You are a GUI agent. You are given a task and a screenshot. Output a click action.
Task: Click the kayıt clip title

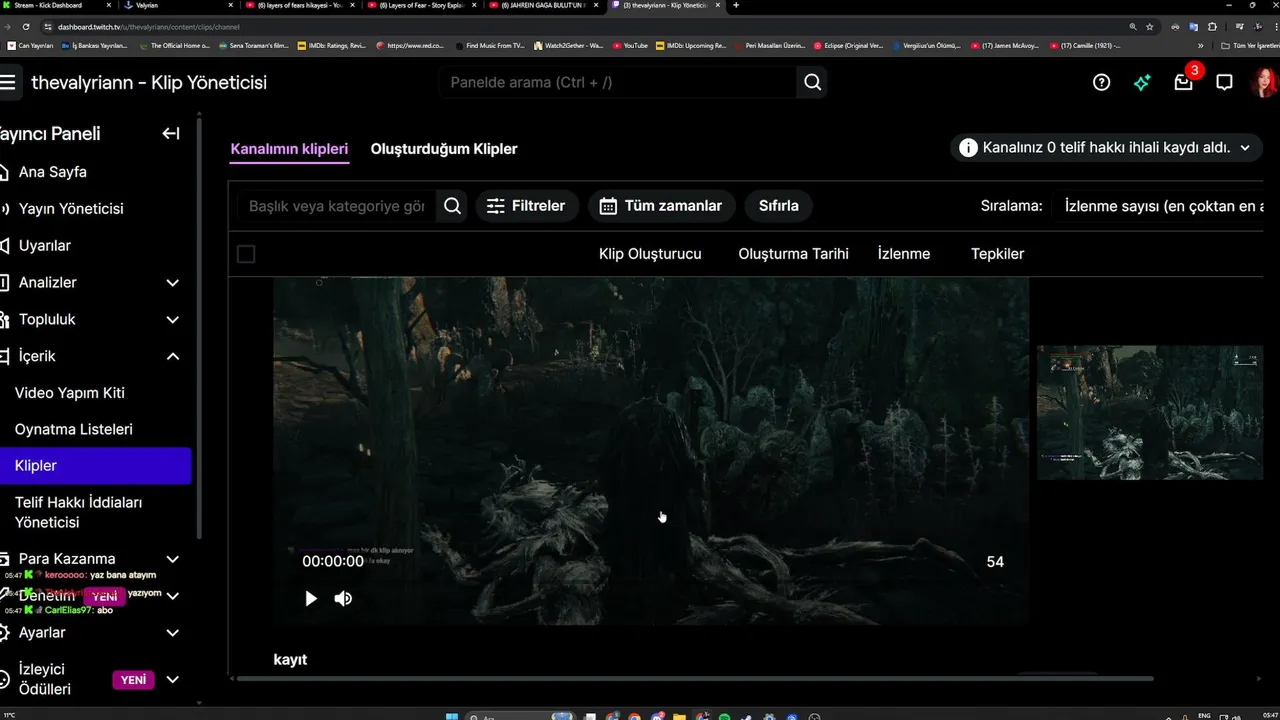pos(290,660)
